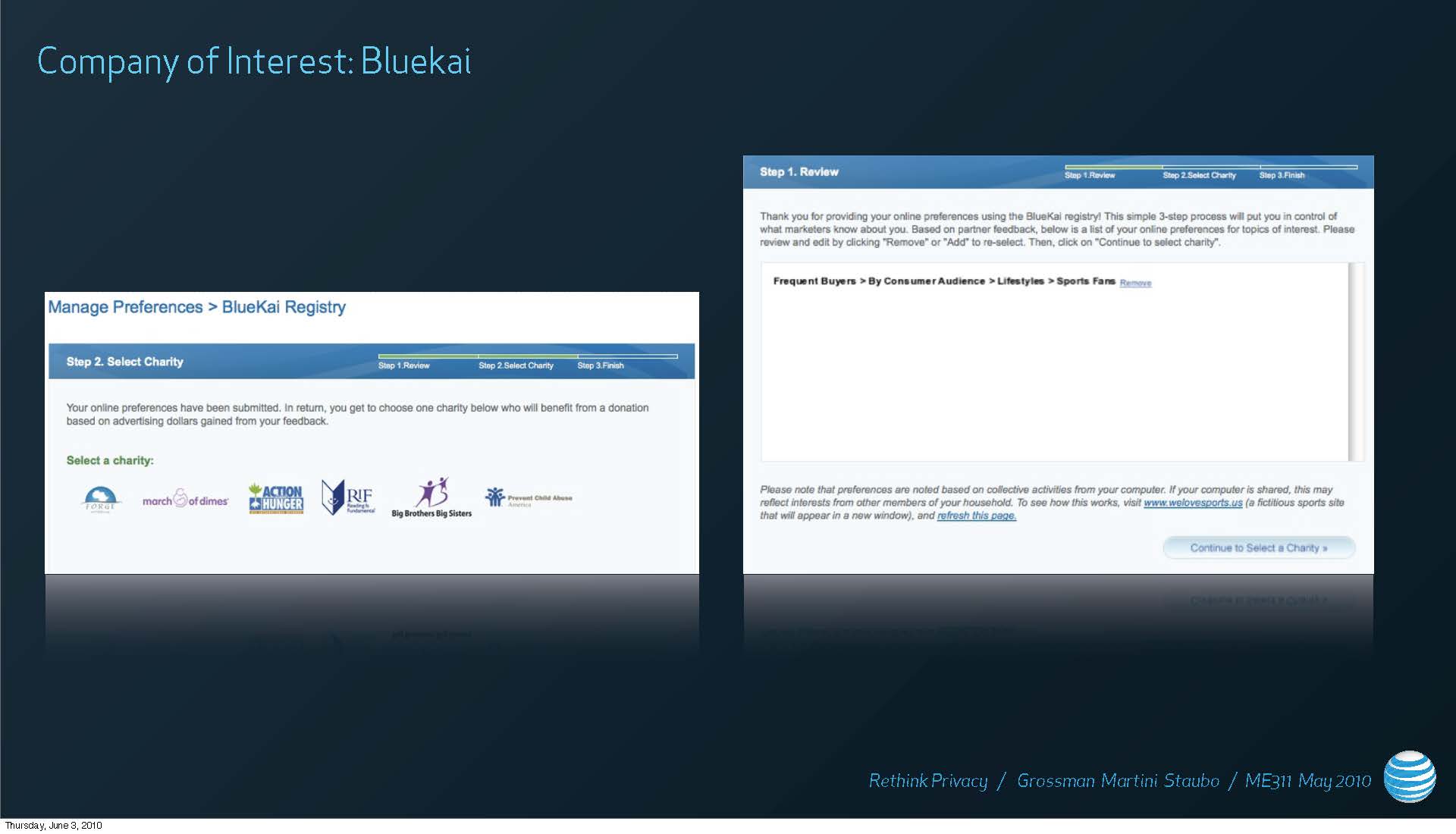Open the Manage Preferences breadcrumb link
The image size is (1456, 834).
pos(125,307)
